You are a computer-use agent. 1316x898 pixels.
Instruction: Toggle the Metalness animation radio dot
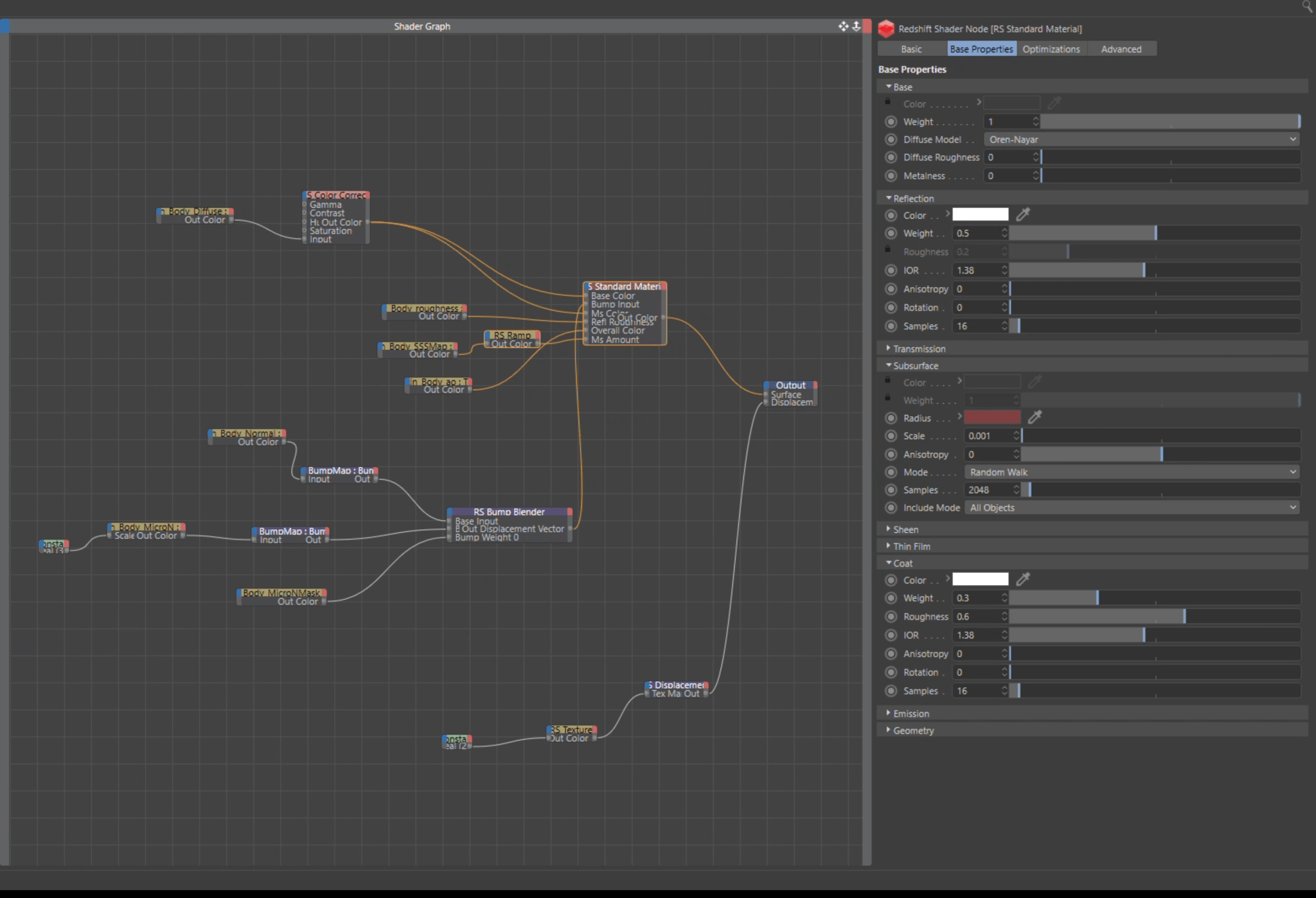(x=891, y=175)
